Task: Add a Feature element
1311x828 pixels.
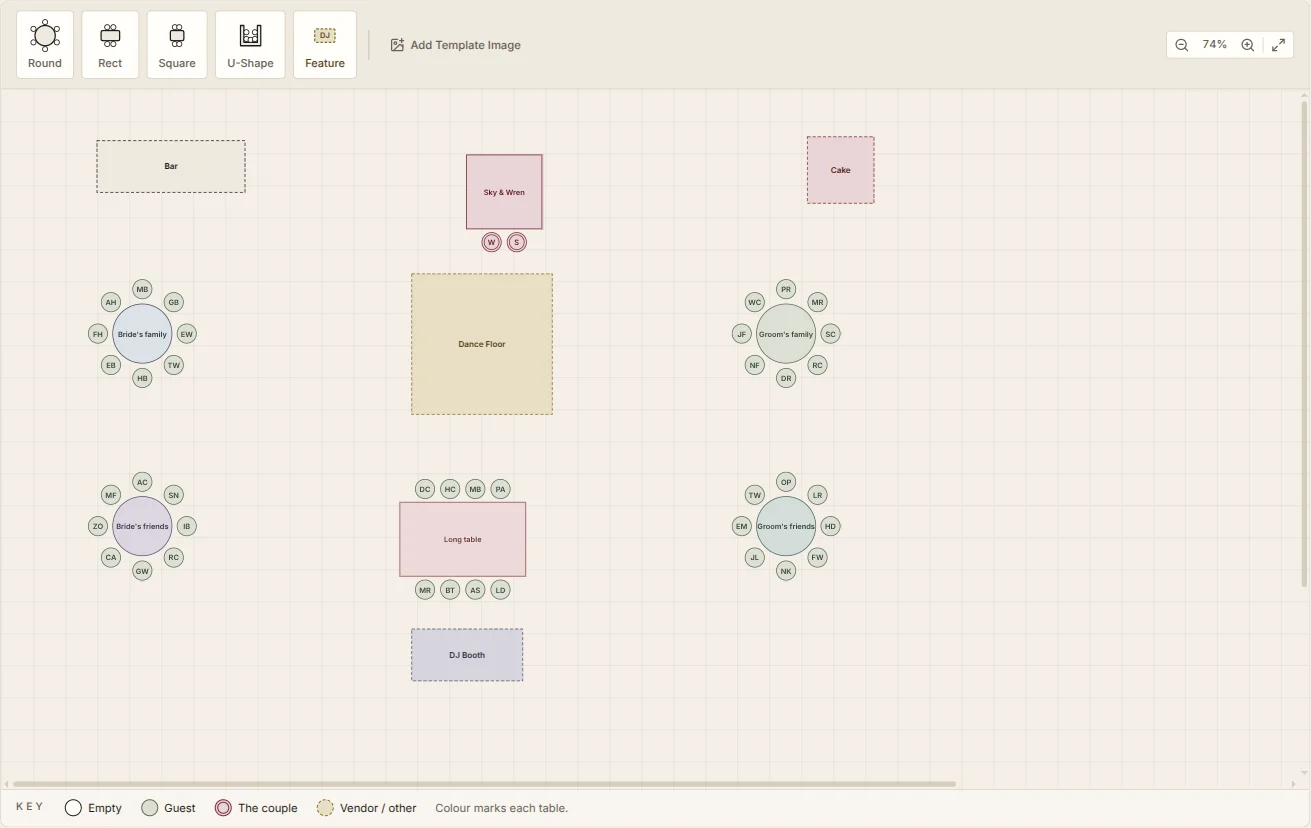Action: [x=325, y=45]
